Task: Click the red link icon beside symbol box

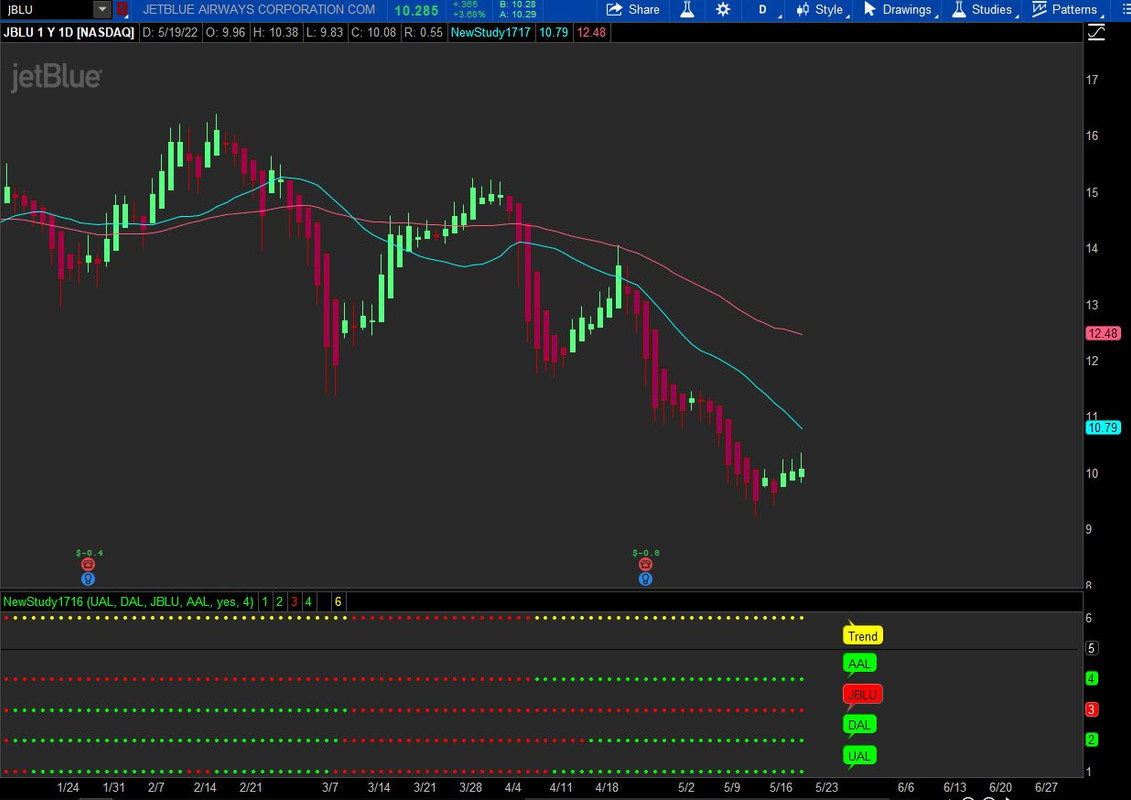Action: point(123,10)
